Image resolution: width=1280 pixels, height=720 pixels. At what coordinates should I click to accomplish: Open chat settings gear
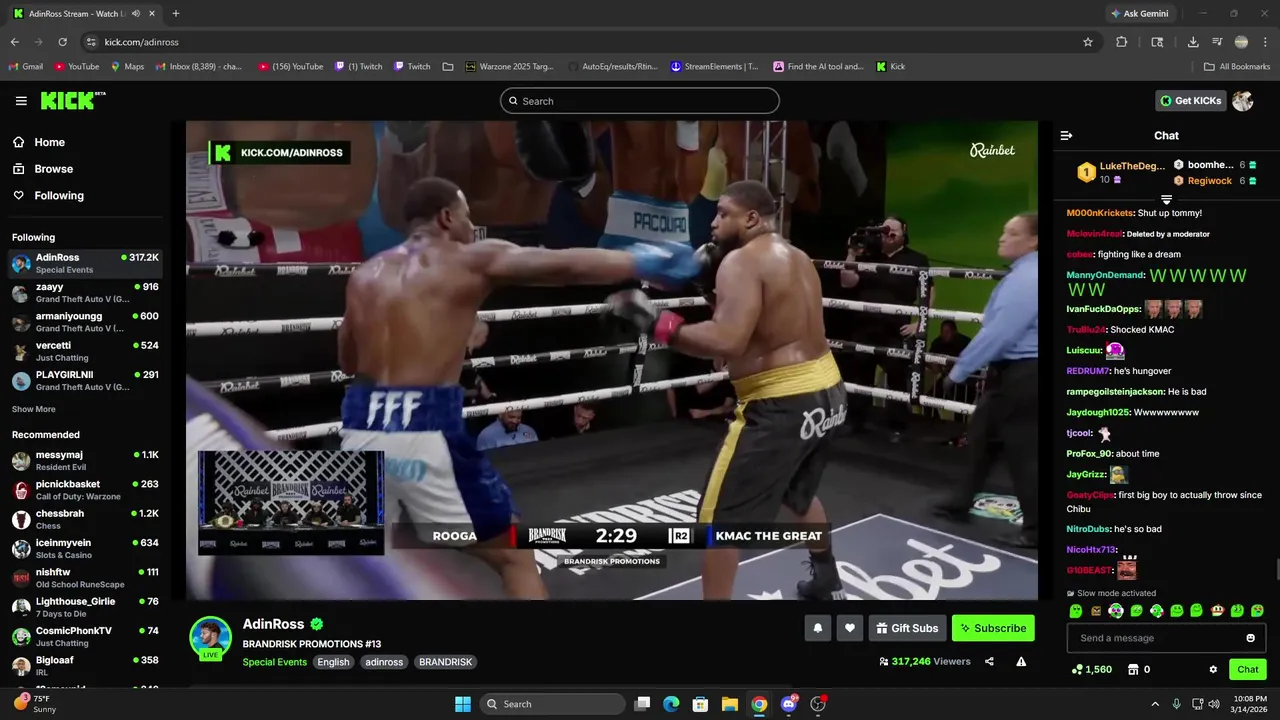[1213, 669]
